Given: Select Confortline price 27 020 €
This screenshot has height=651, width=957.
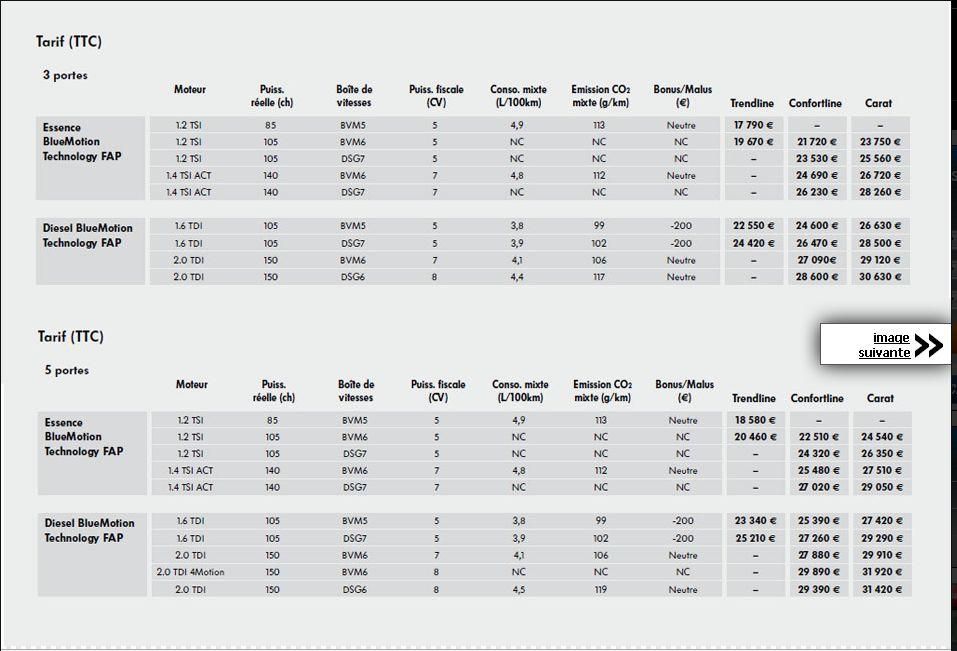Looking at the screenshot, I should [818, 487].
